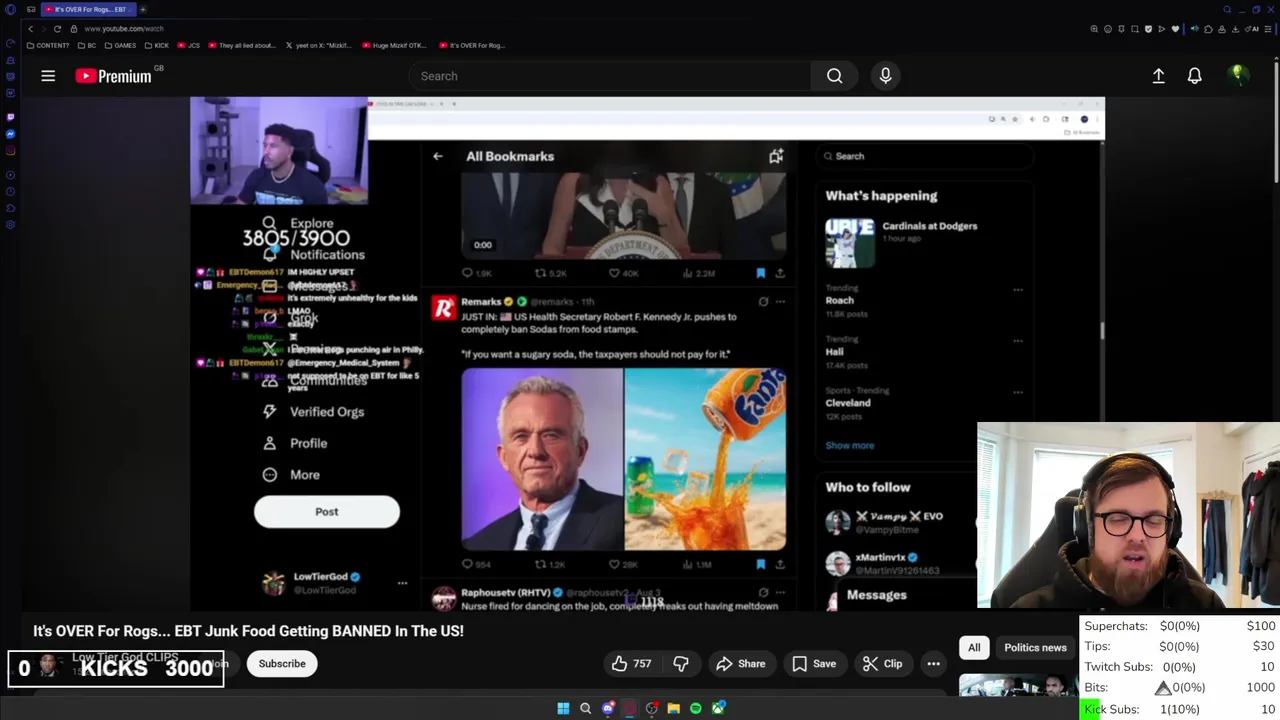Open the browser main menu icon
1280x720 pixels.
[1269, 29]
